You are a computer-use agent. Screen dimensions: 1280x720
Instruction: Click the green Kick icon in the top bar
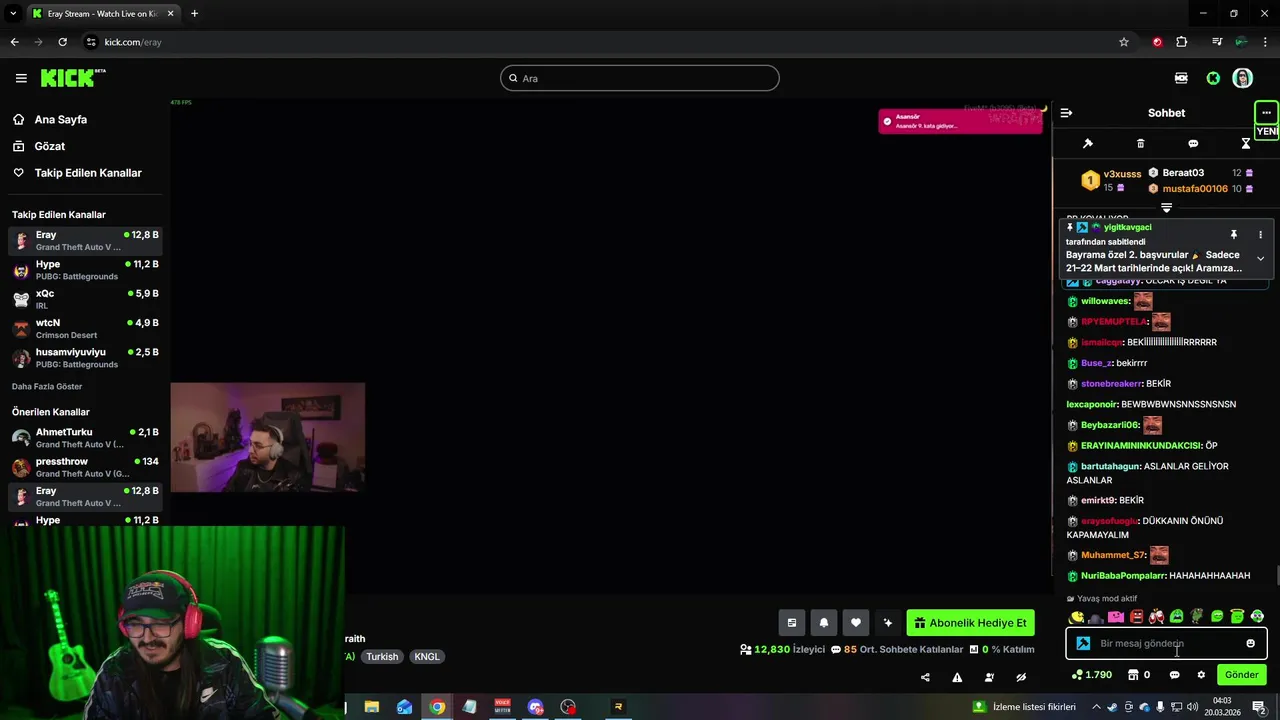(1213, 78)
